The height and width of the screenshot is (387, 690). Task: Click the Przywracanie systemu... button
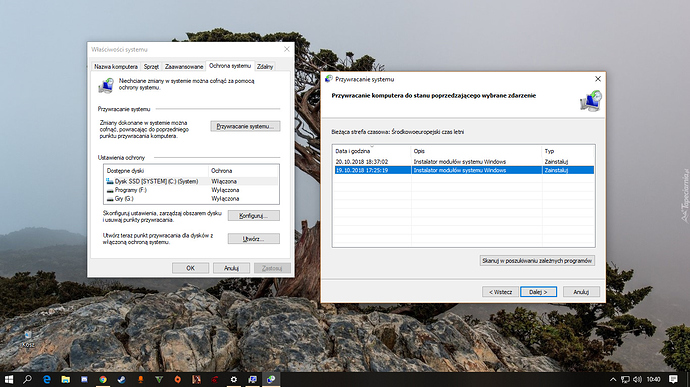(245, 126)
